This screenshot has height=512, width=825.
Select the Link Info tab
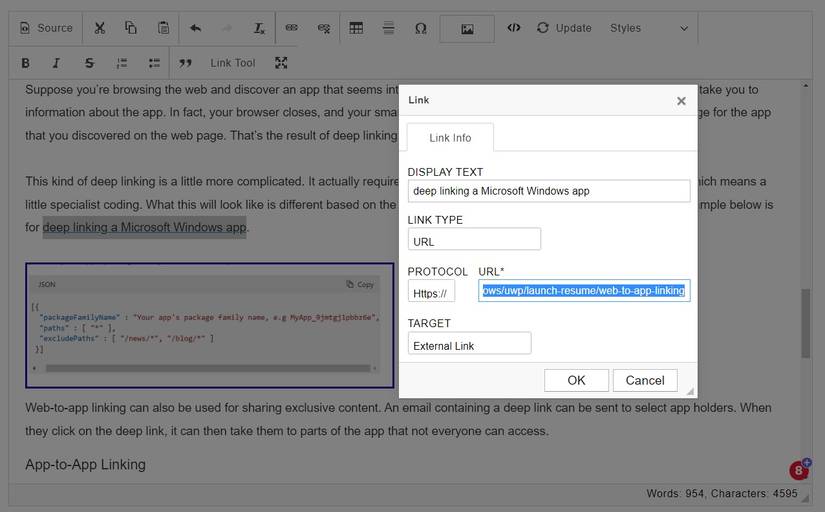point(450,138)
